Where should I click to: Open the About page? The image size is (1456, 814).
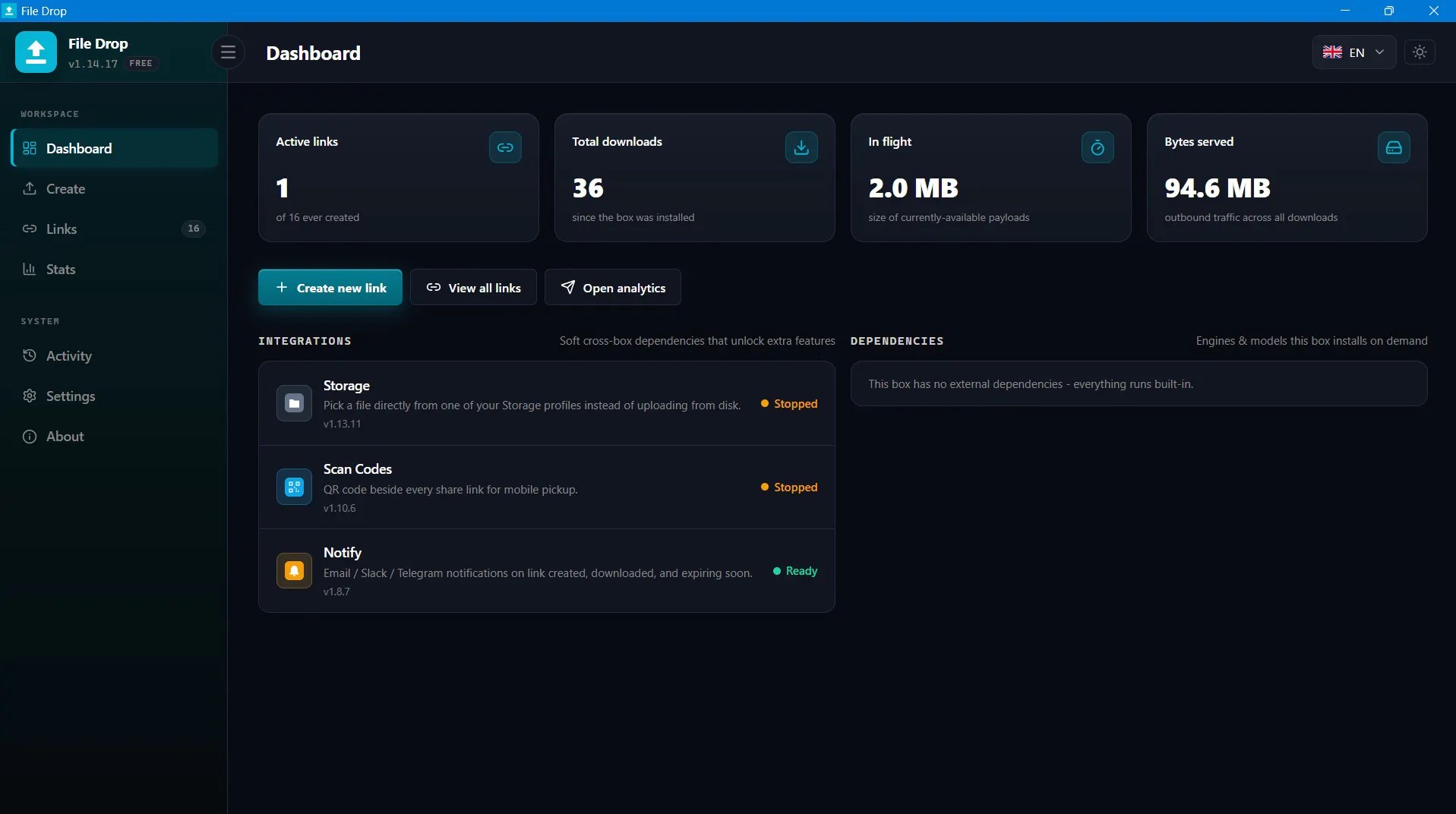(115, 436)
